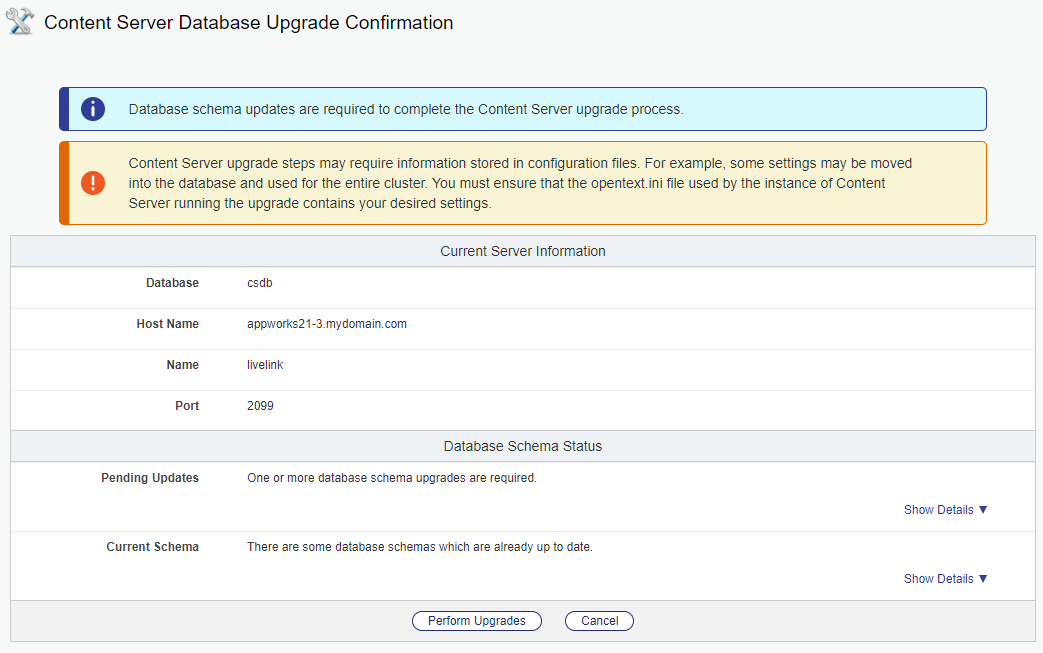
Task: Click the Current Schema down-arrow triangle
Action: pos(983,579)
